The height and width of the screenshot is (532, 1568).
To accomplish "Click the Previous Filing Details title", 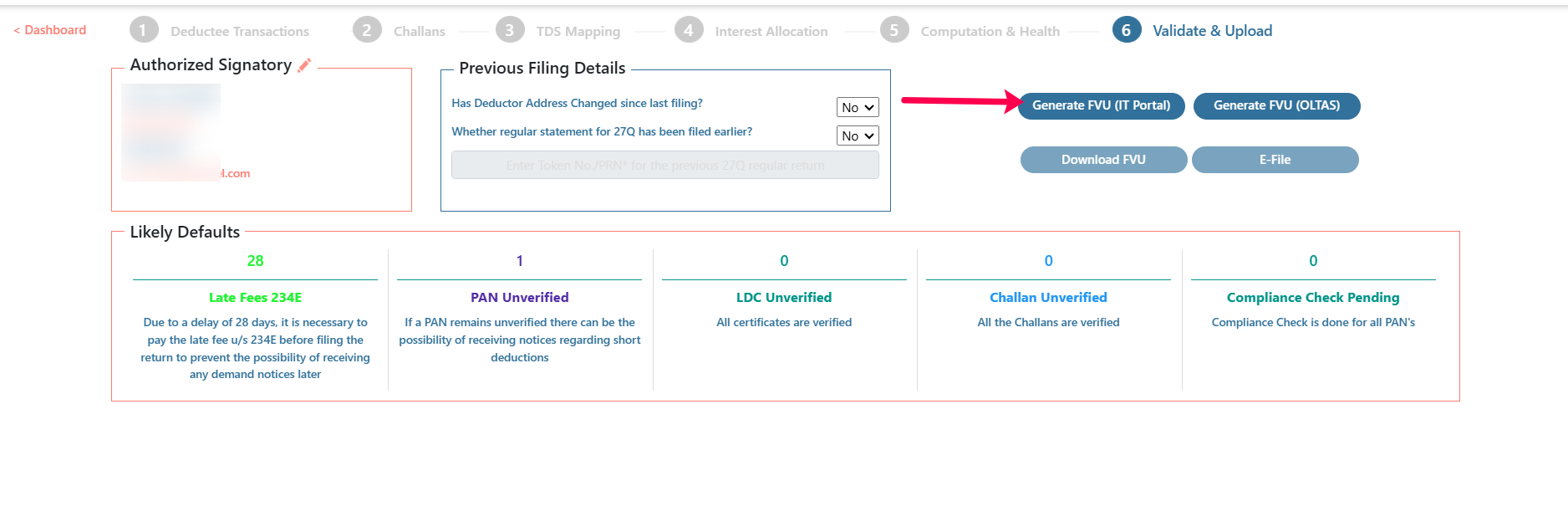I will point(542,68).
